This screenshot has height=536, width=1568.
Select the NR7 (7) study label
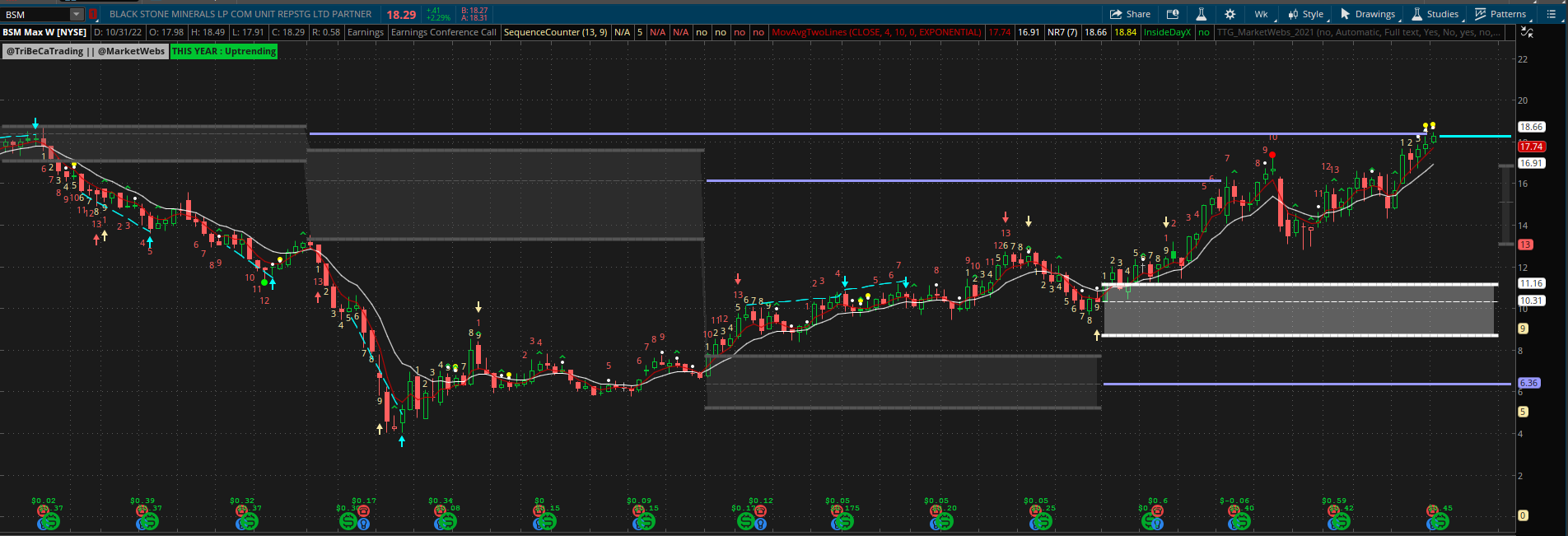[x=1062, y=32]
